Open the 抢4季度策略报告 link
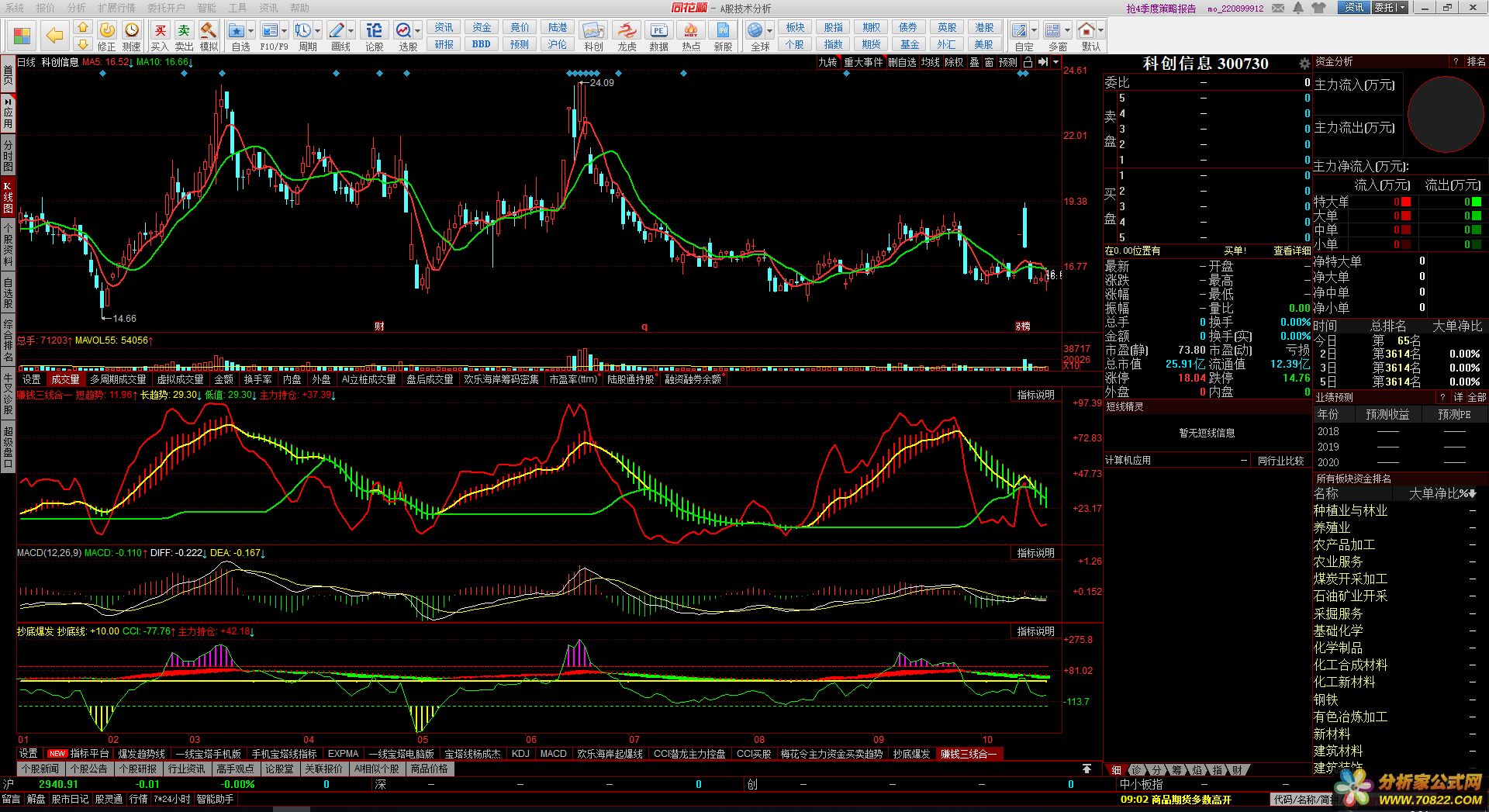1489x812 pixels. pyautogui.click(x=1161, y=9)
